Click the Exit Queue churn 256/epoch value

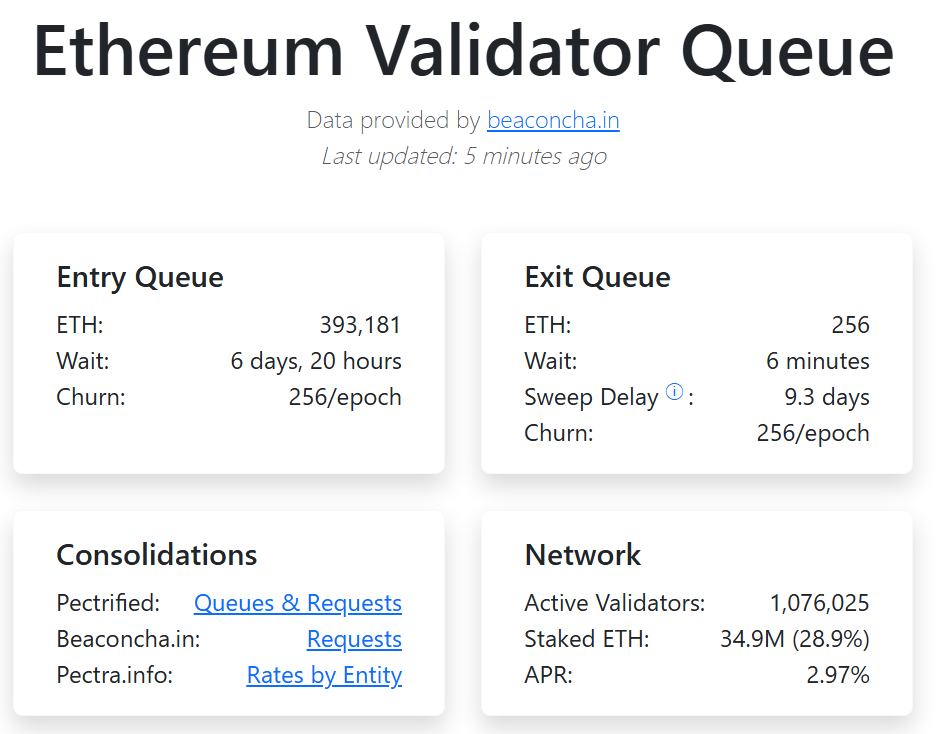coord(813,434)
